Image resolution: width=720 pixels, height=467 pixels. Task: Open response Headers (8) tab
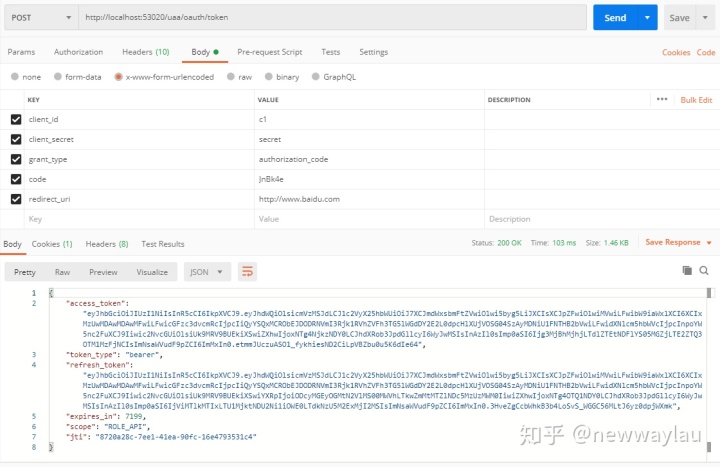point(107,244)
